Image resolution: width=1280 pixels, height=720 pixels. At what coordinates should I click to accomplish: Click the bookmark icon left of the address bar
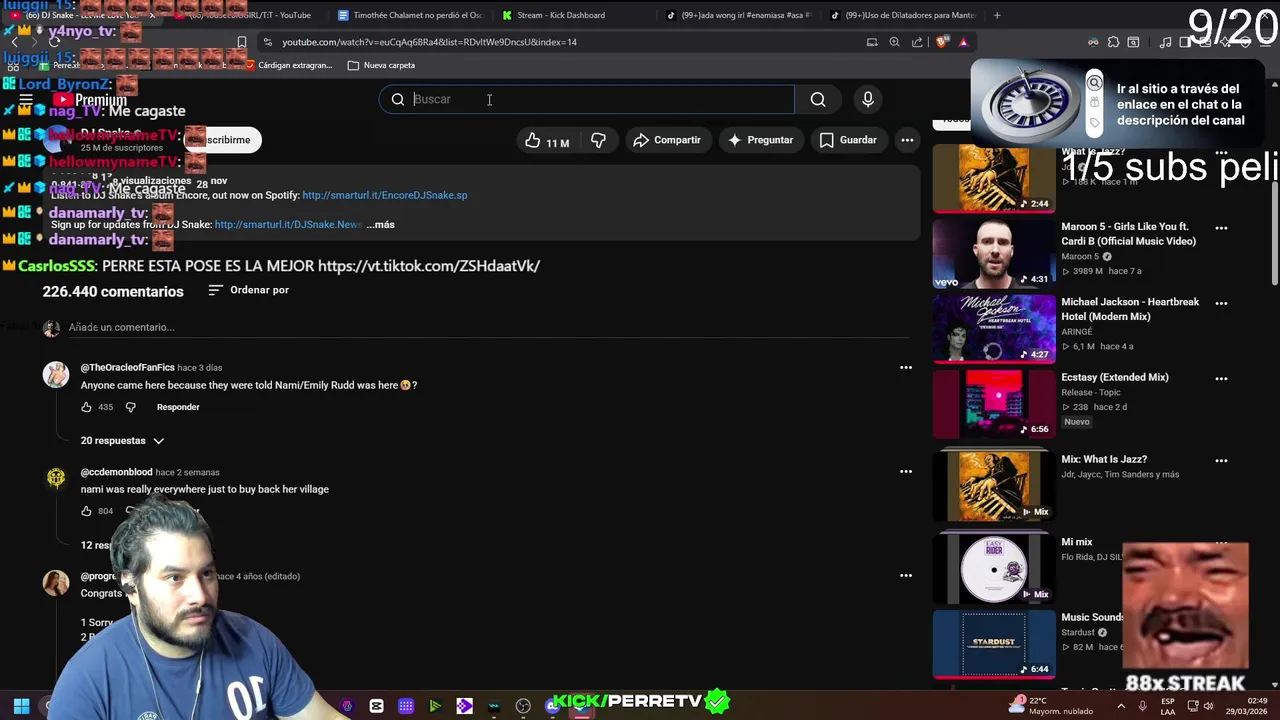tap(241, 42)
